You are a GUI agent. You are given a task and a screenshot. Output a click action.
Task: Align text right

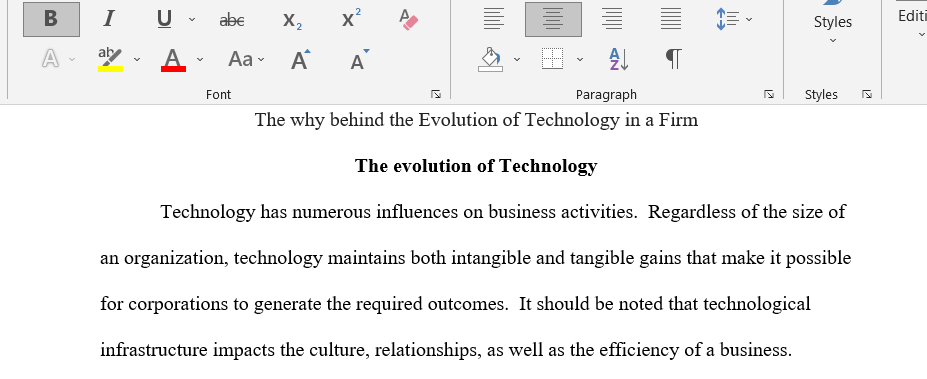(612, 20)
